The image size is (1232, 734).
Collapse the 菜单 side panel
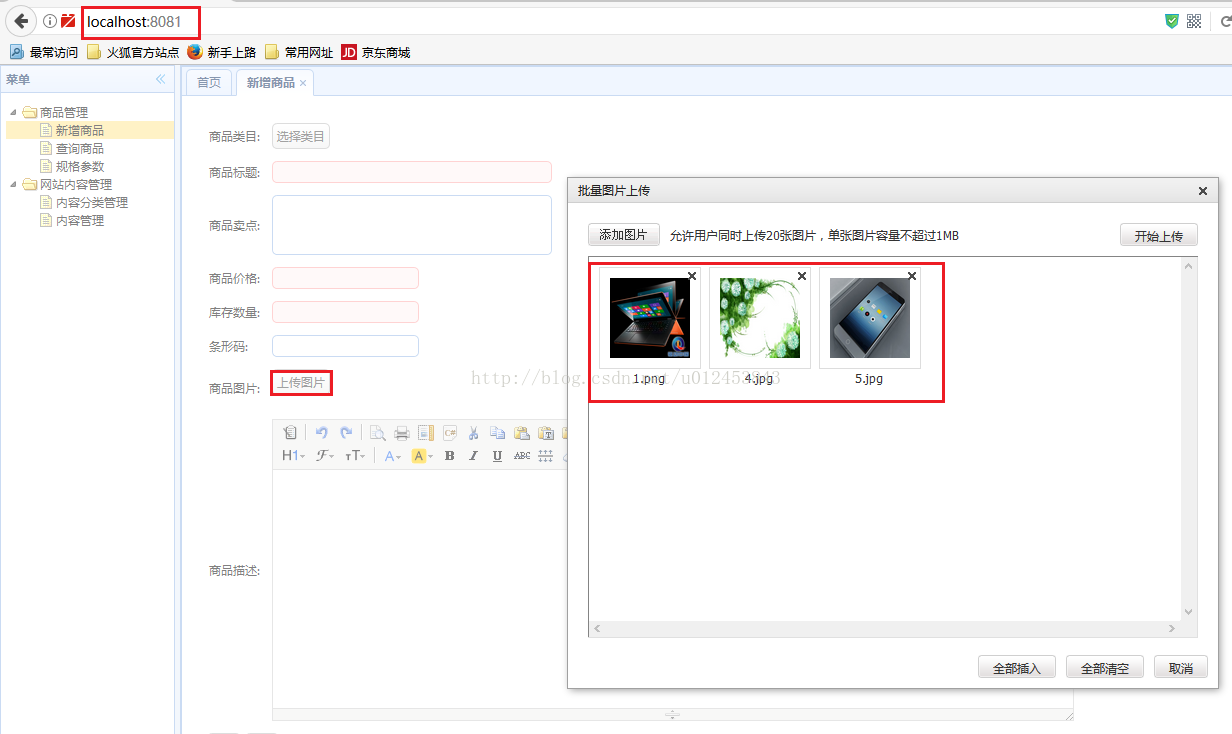pyautogui.click(x=160, y=80)
